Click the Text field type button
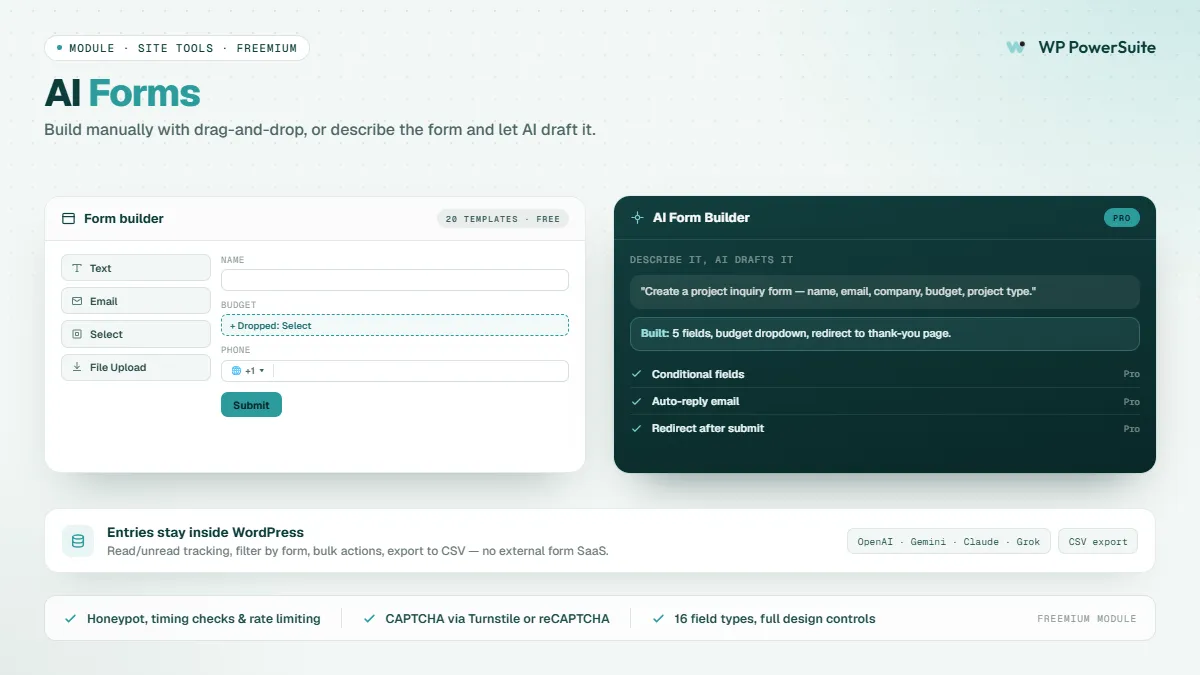Image resolution: width=1200 pixels, height=675 pixels. (x=136, y=268)
